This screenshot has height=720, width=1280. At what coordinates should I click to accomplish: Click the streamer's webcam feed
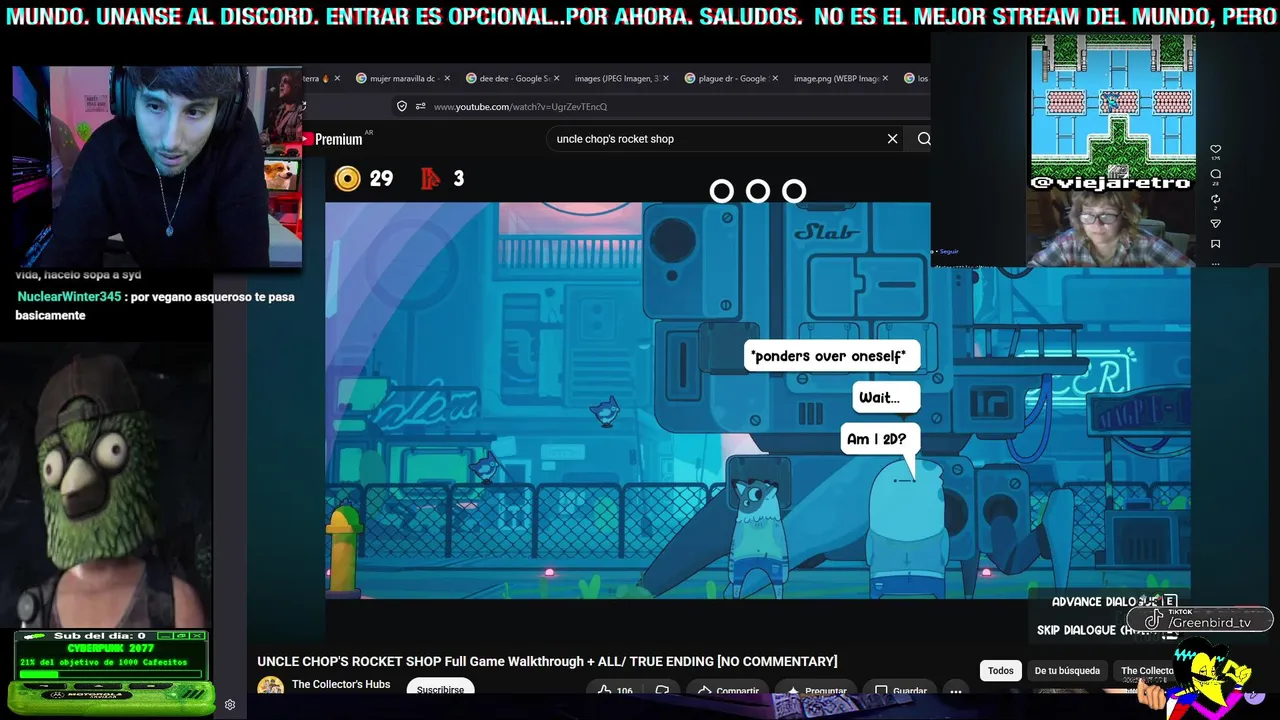(157, 167)
